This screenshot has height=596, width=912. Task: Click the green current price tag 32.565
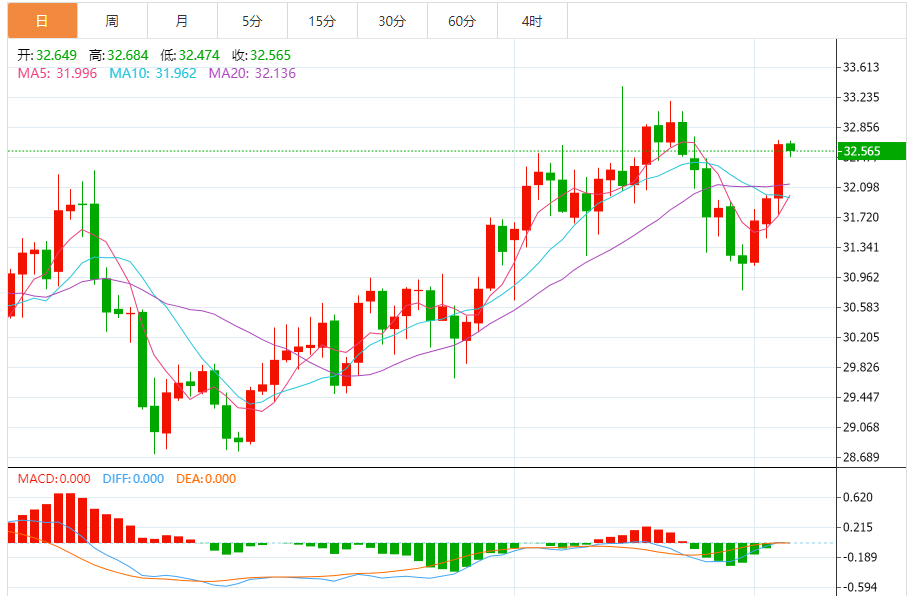pyautogui.click(x=871, y=151)
